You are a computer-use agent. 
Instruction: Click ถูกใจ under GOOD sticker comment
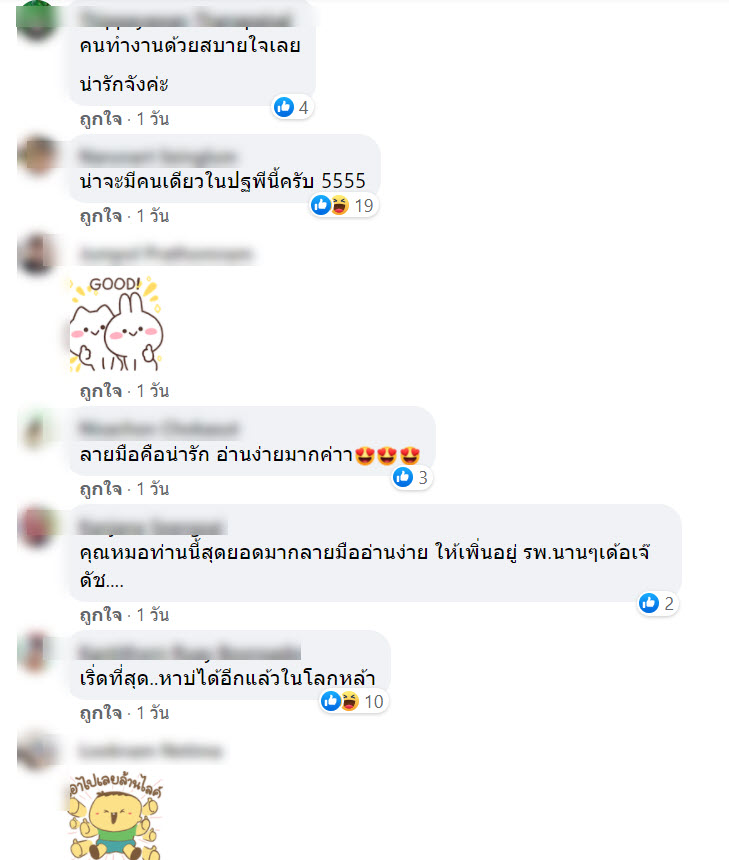click(101, 391)
